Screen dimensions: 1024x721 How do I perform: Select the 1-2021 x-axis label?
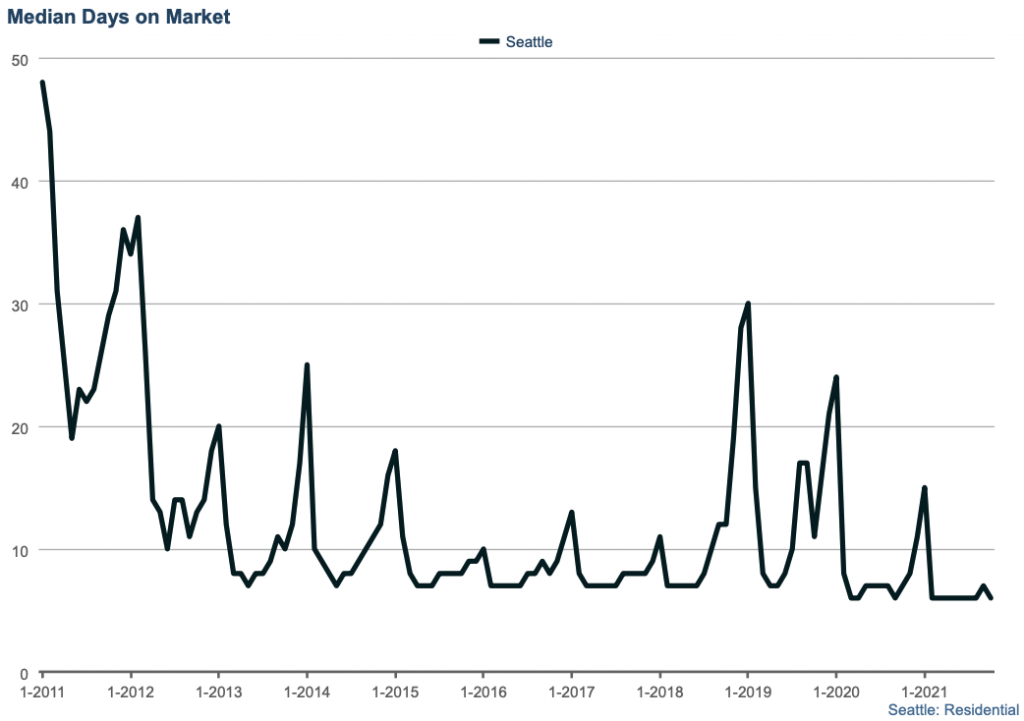click(922, 690)
